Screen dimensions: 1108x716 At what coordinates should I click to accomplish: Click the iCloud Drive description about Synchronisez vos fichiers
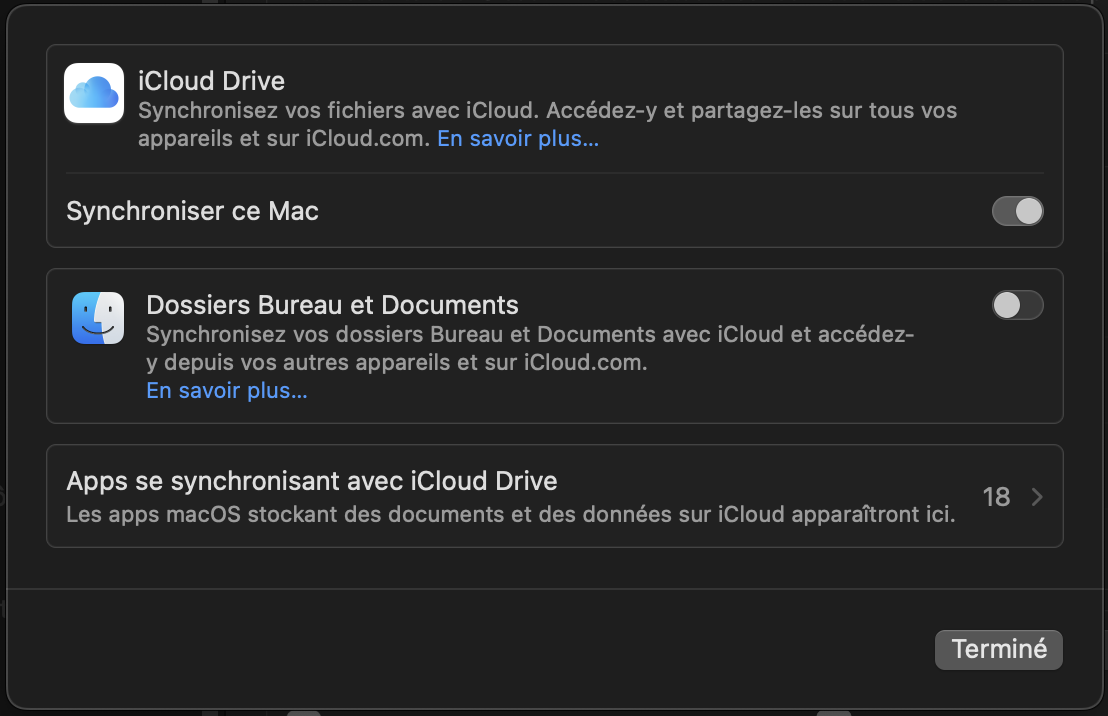click(x=547, y=111)
